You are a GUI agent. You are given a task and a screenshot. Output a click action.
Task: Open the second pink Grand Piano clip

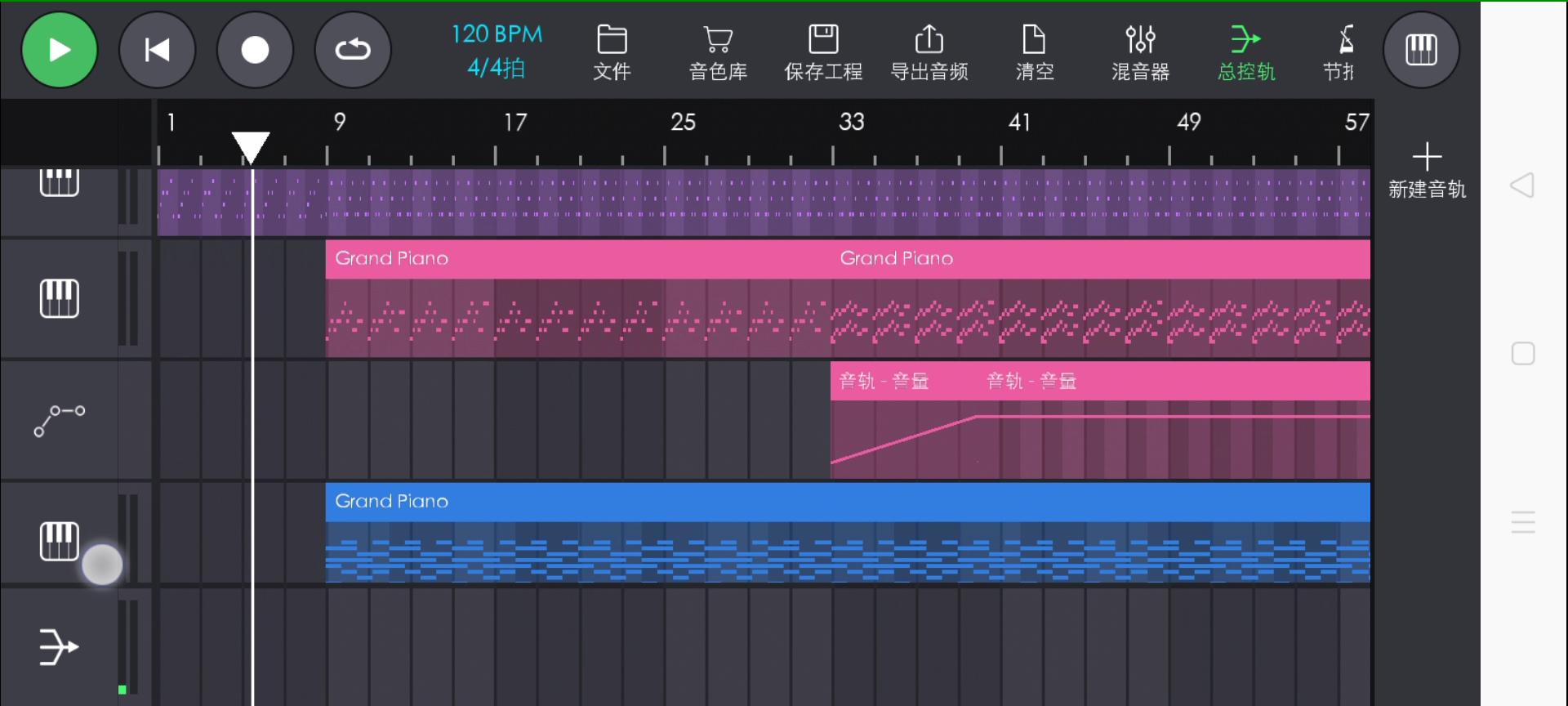(1100, 298)
